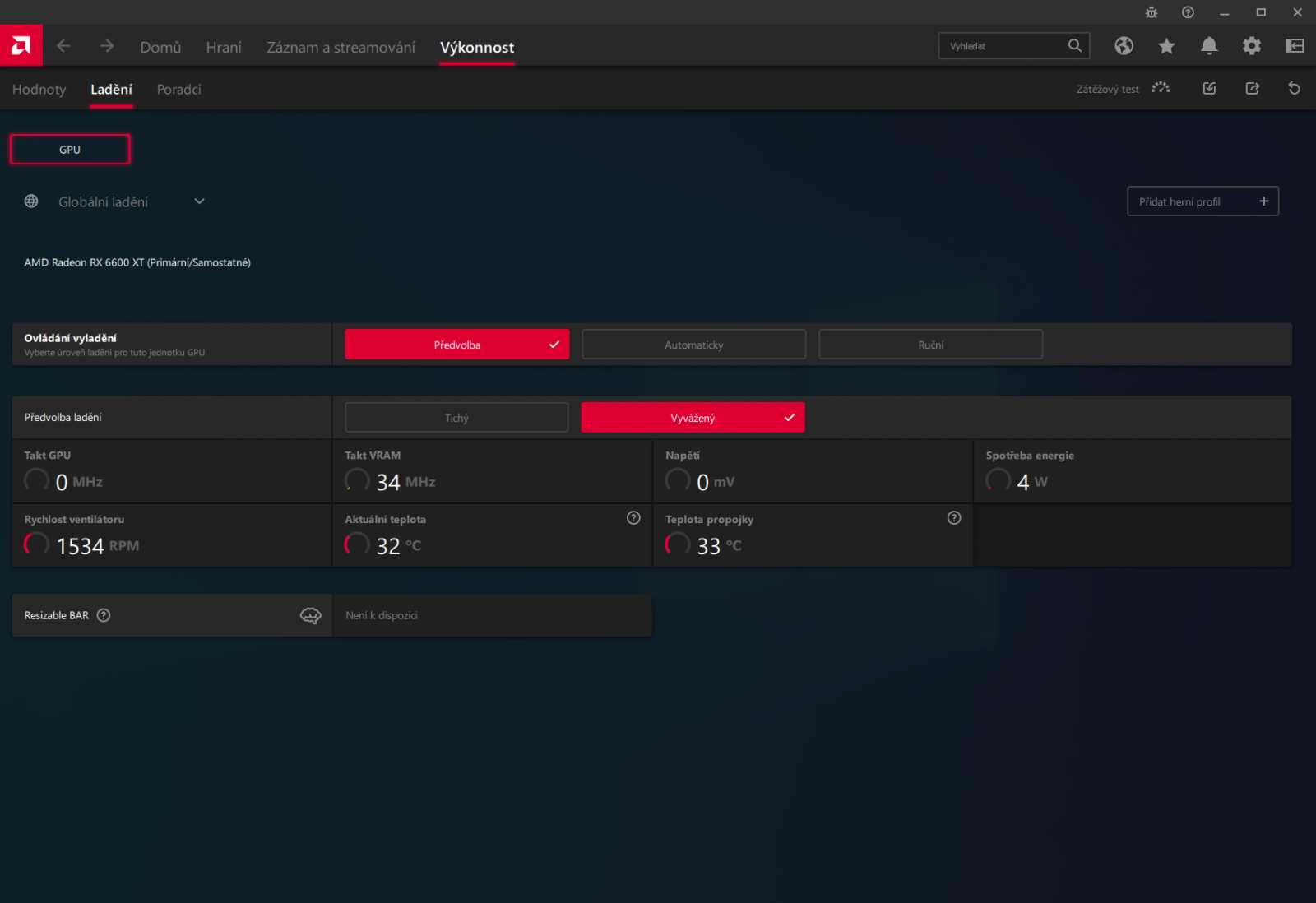
Task: Open notifications bell icon
Action: pos(1209,46)
